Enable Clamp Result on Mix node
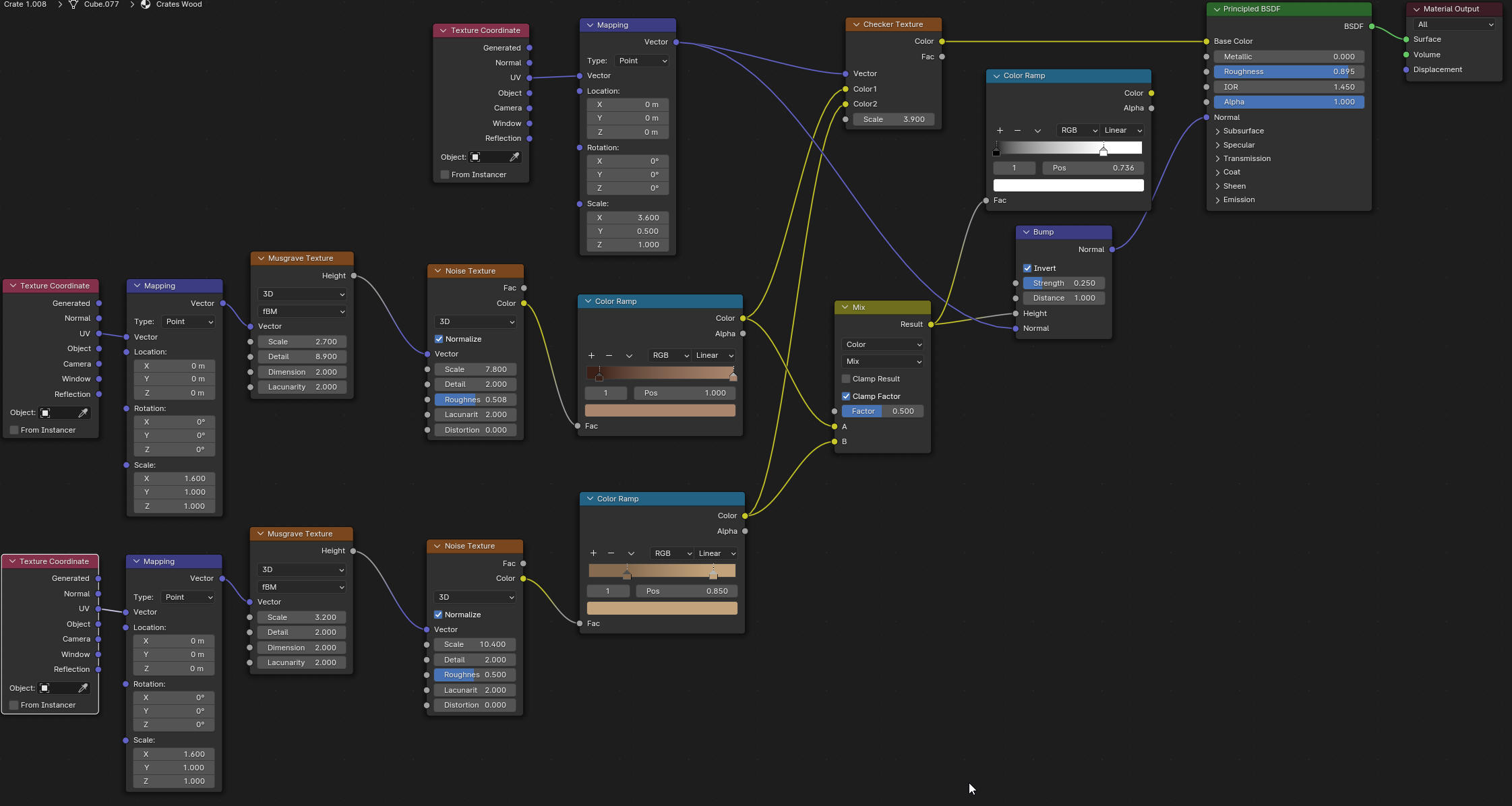The width and height of the screenshot is (1512, 806). click(847, 379)
